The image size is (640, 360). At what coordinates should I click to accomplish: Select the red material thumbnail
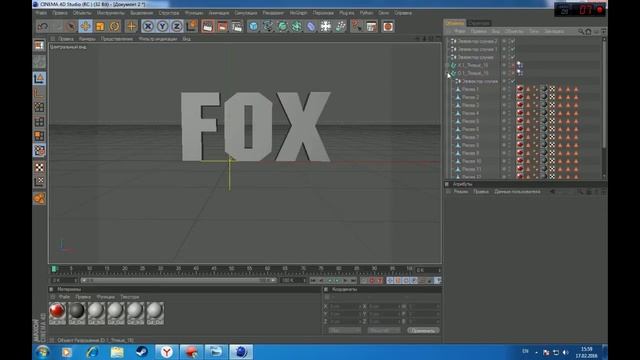pyautogui.click(x=57, y=313)
